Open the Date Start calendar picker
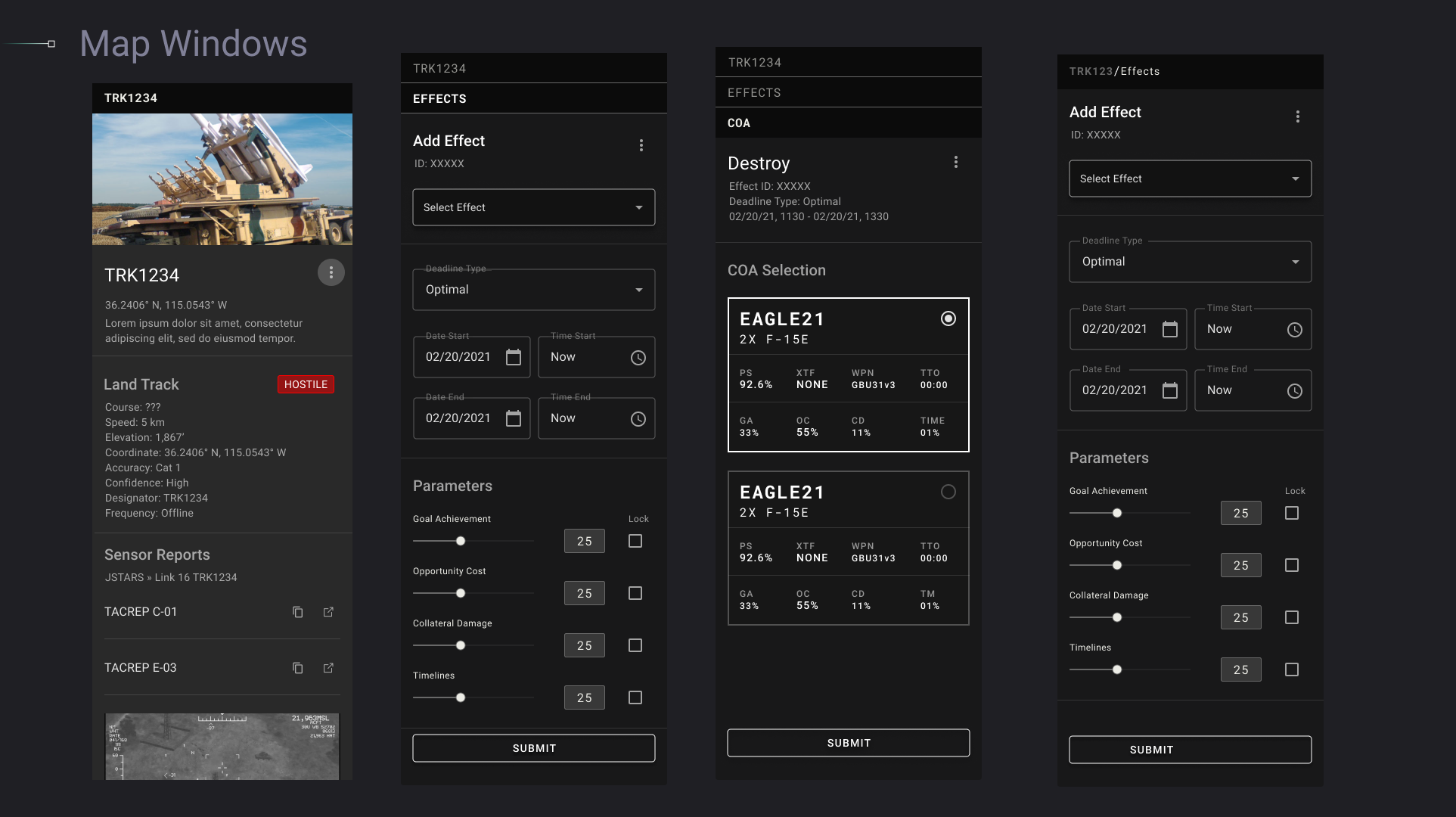The height and width of the screenshot is (817, 1456). (x=515, y=356)
